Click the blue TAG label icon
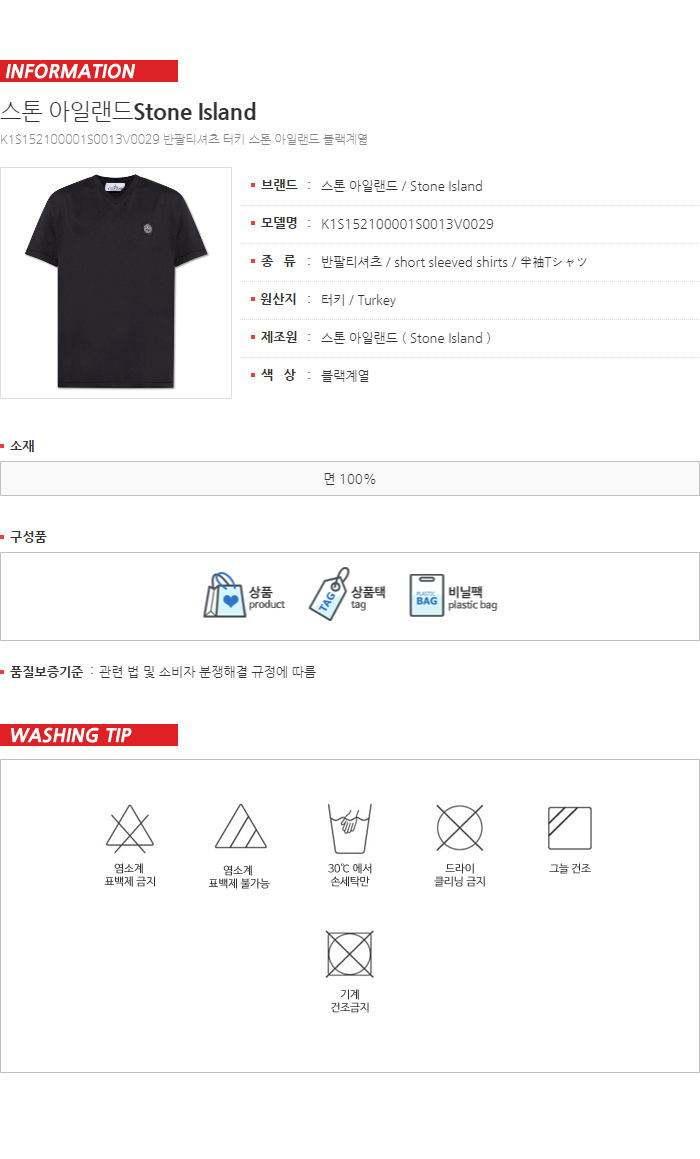The height and width of the screenshot is (1159, 700). [328, 594]
